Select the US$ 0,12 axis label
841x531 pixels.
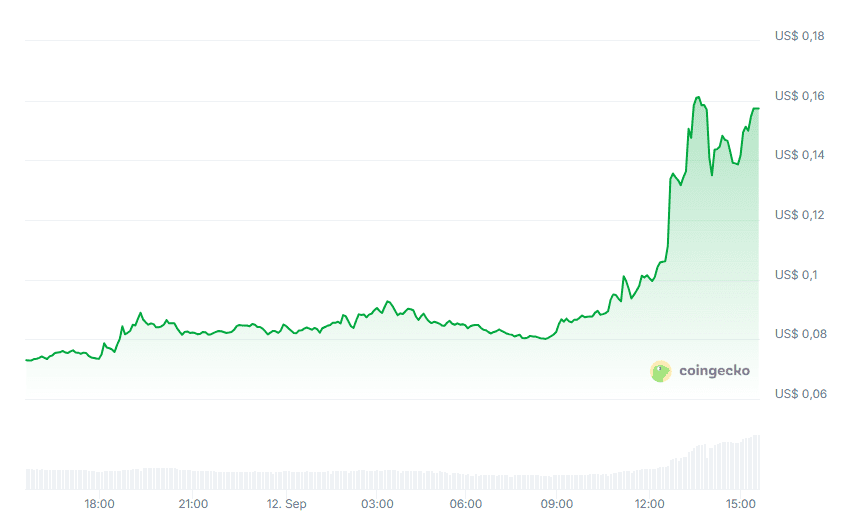pyautogui.click(x=799, y=215)
